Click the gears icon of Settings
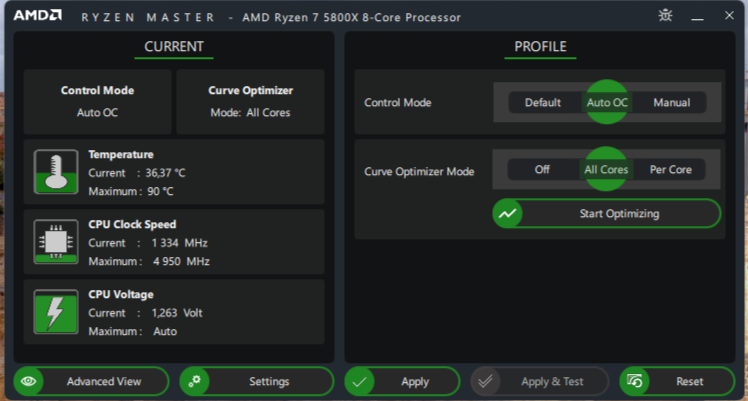The height and width of the screenshot is (401, 748). pyautogui.click(x=194, y=381)
